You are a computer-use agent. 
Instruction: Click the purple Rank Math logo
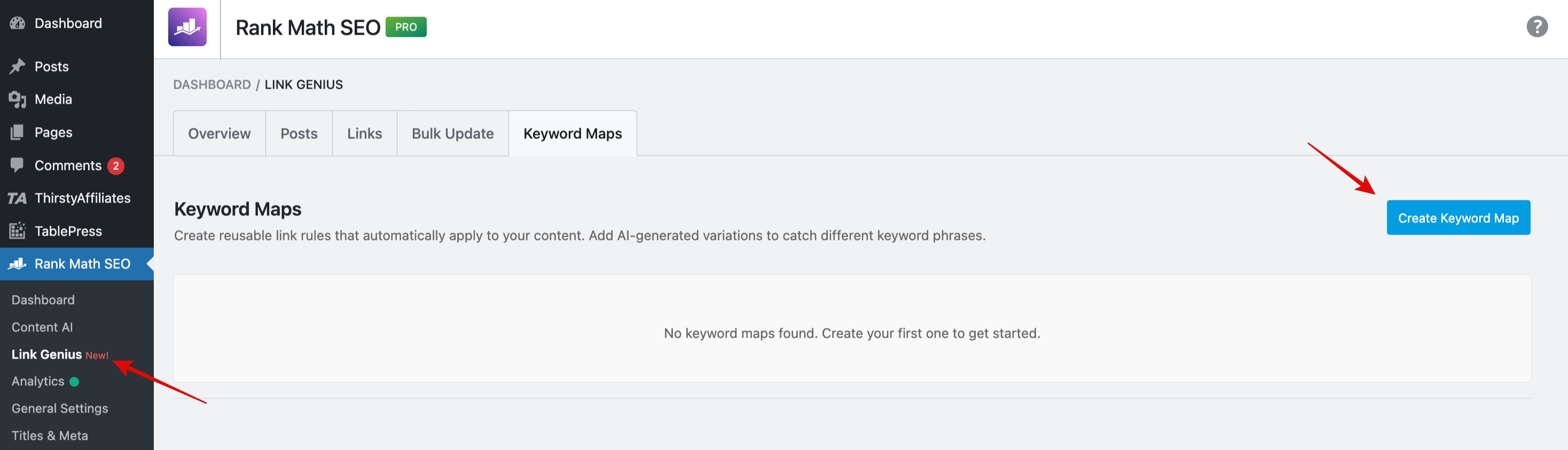pyautogui.click(x=187, y=27)
